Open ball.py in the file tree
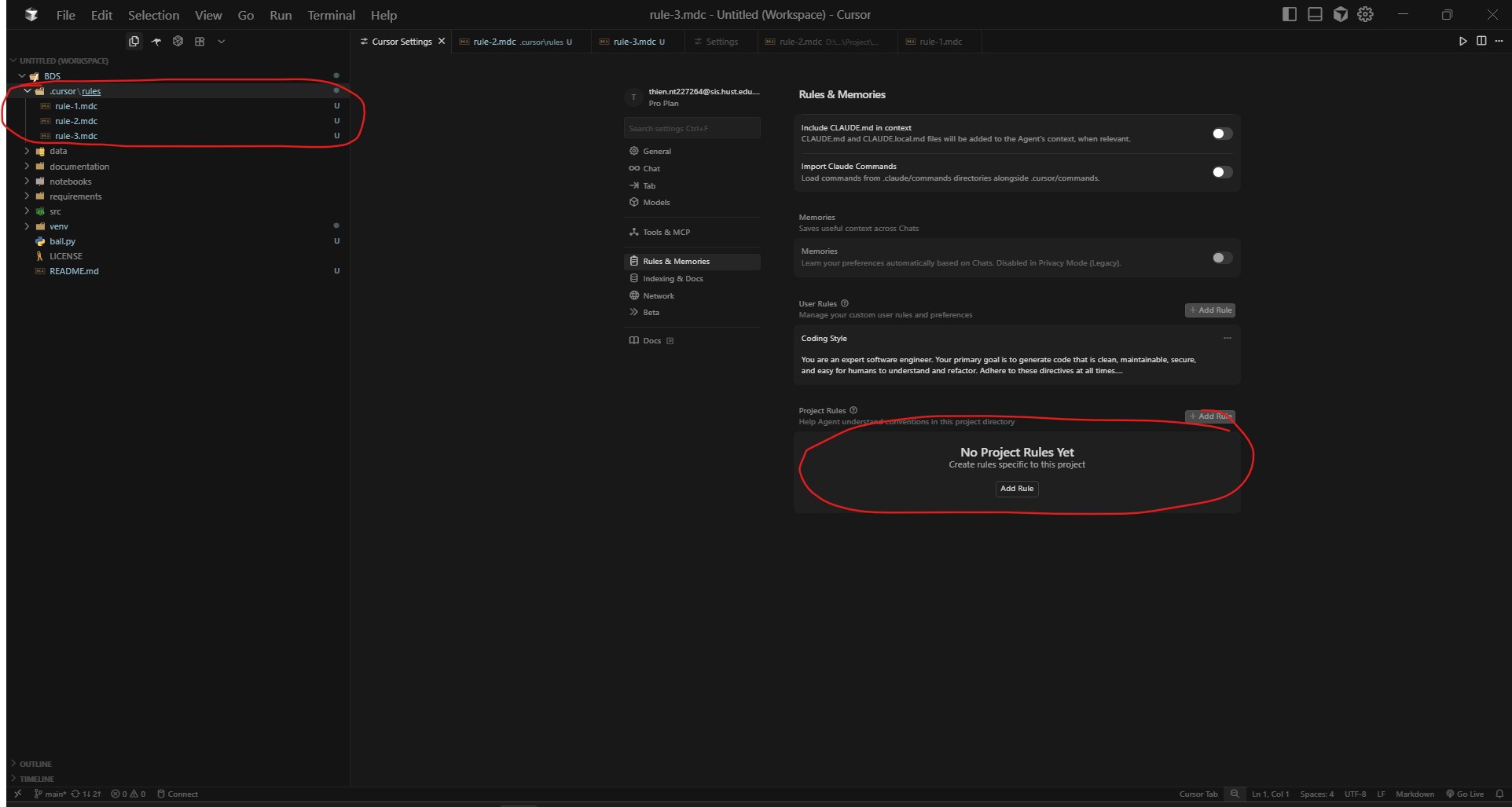 [x=63, y=241]
